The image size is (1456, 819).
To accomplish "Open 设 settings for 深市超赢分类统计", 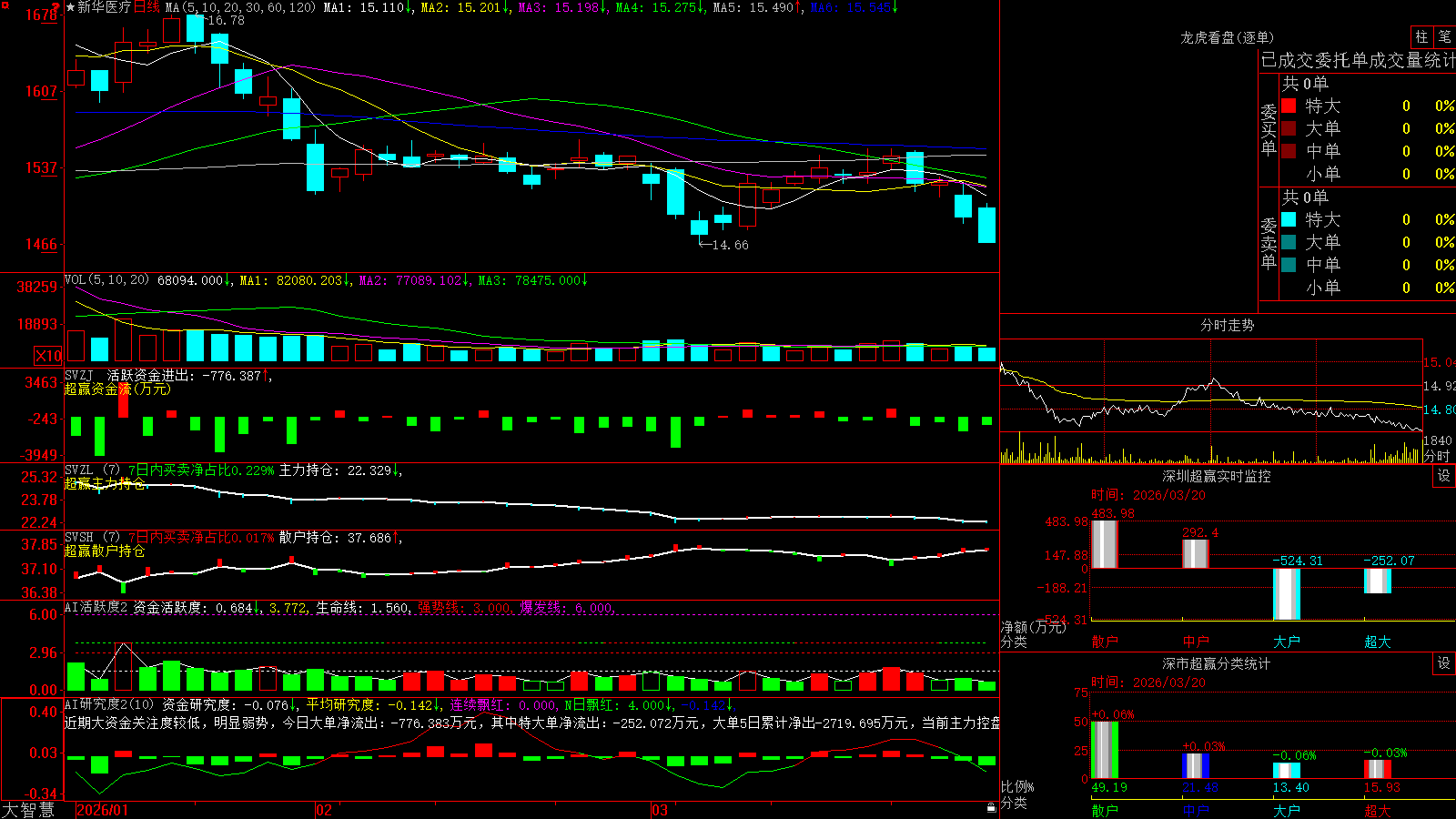I will [1444, 663].
